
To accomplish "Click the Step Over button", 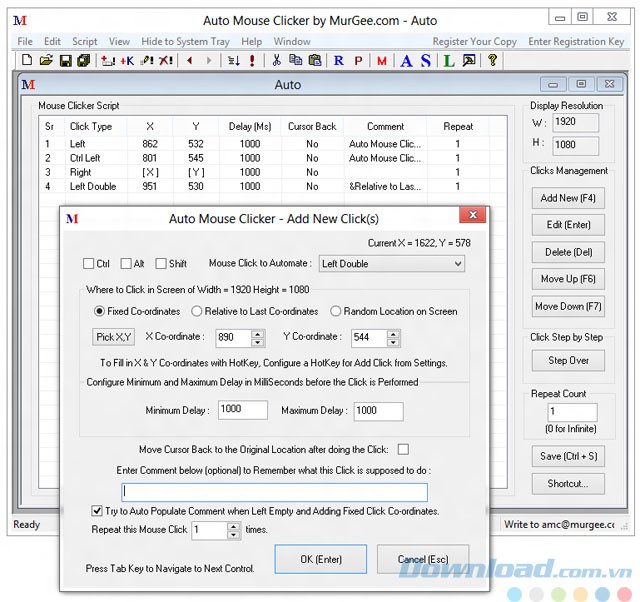I will pyautogui.click(x=568, y=360).
